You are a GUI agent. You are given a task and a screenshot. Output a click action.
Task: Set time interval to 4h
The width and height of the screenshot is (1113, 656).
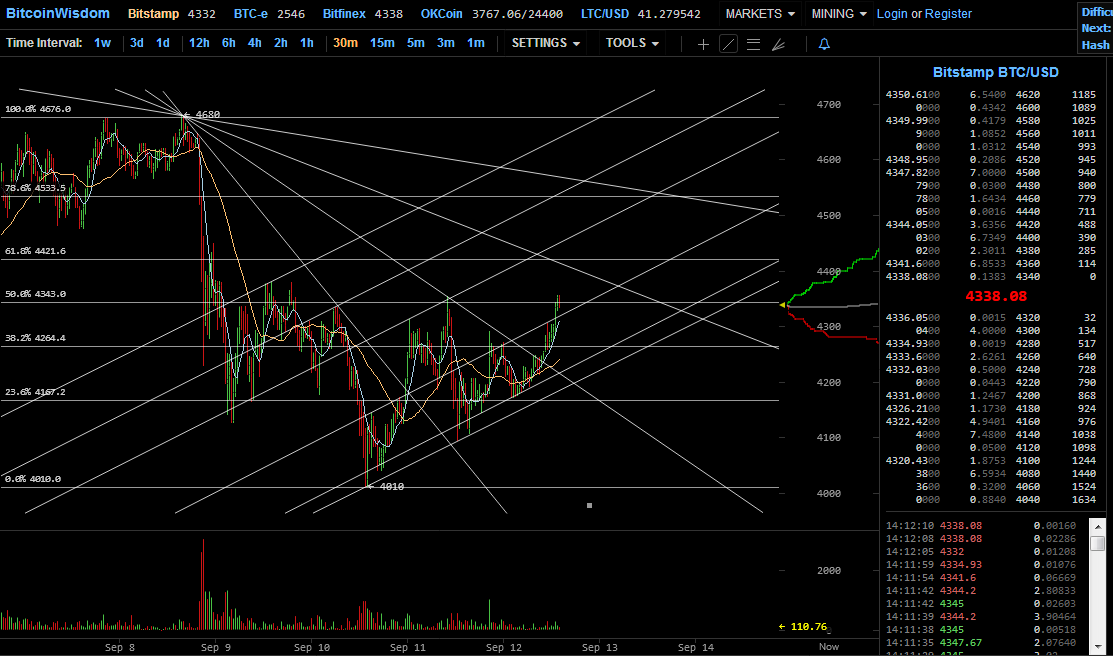click(x=254, y=43)
